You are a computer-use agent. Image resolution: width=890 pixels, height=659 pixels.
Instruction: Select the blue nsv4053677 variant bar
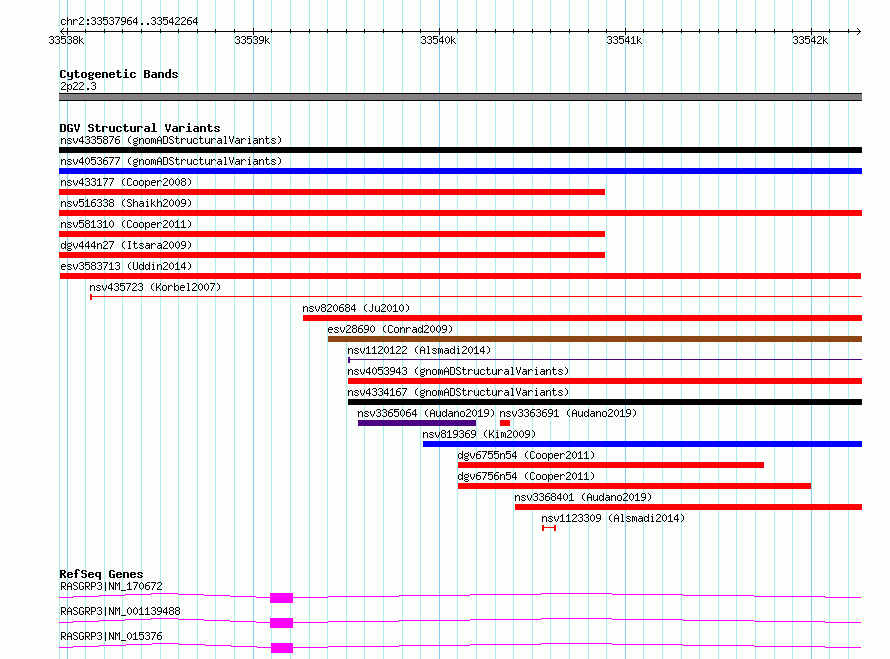click(x=460, y=171)
